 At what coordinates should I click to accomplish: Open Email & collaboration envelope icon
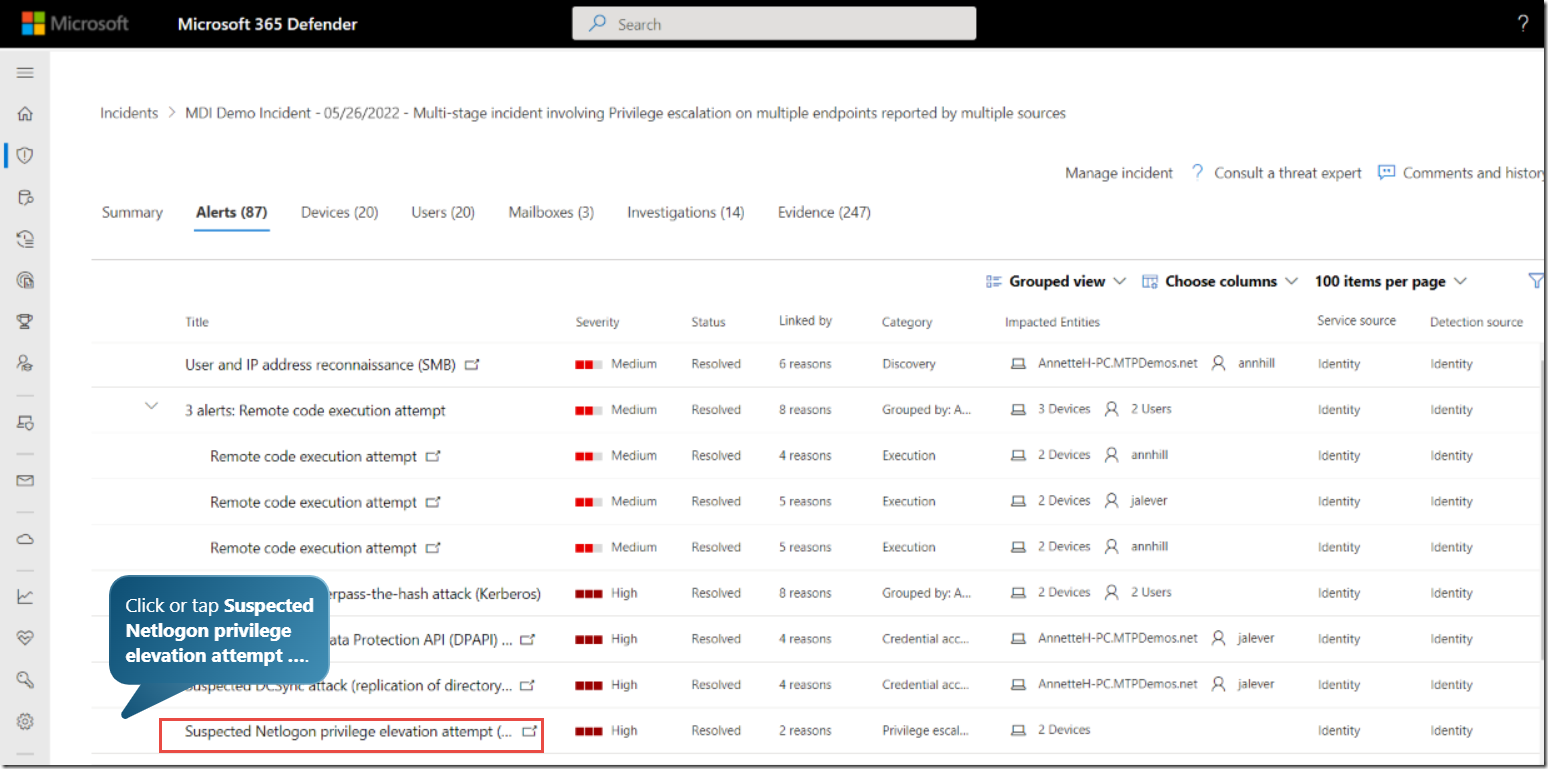(x=26, y=481)
